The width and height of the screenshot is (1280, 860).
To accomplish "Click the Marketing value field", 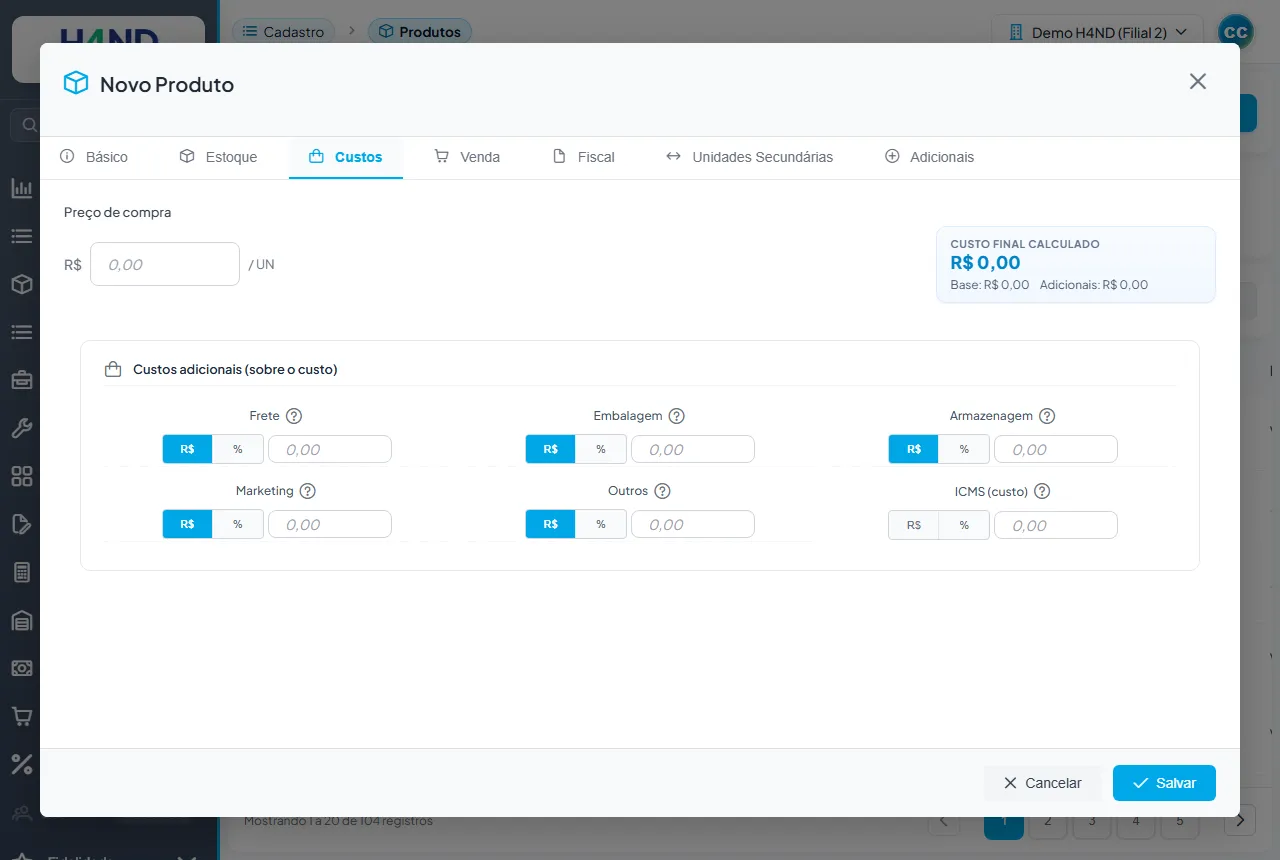I will (330, 524).
